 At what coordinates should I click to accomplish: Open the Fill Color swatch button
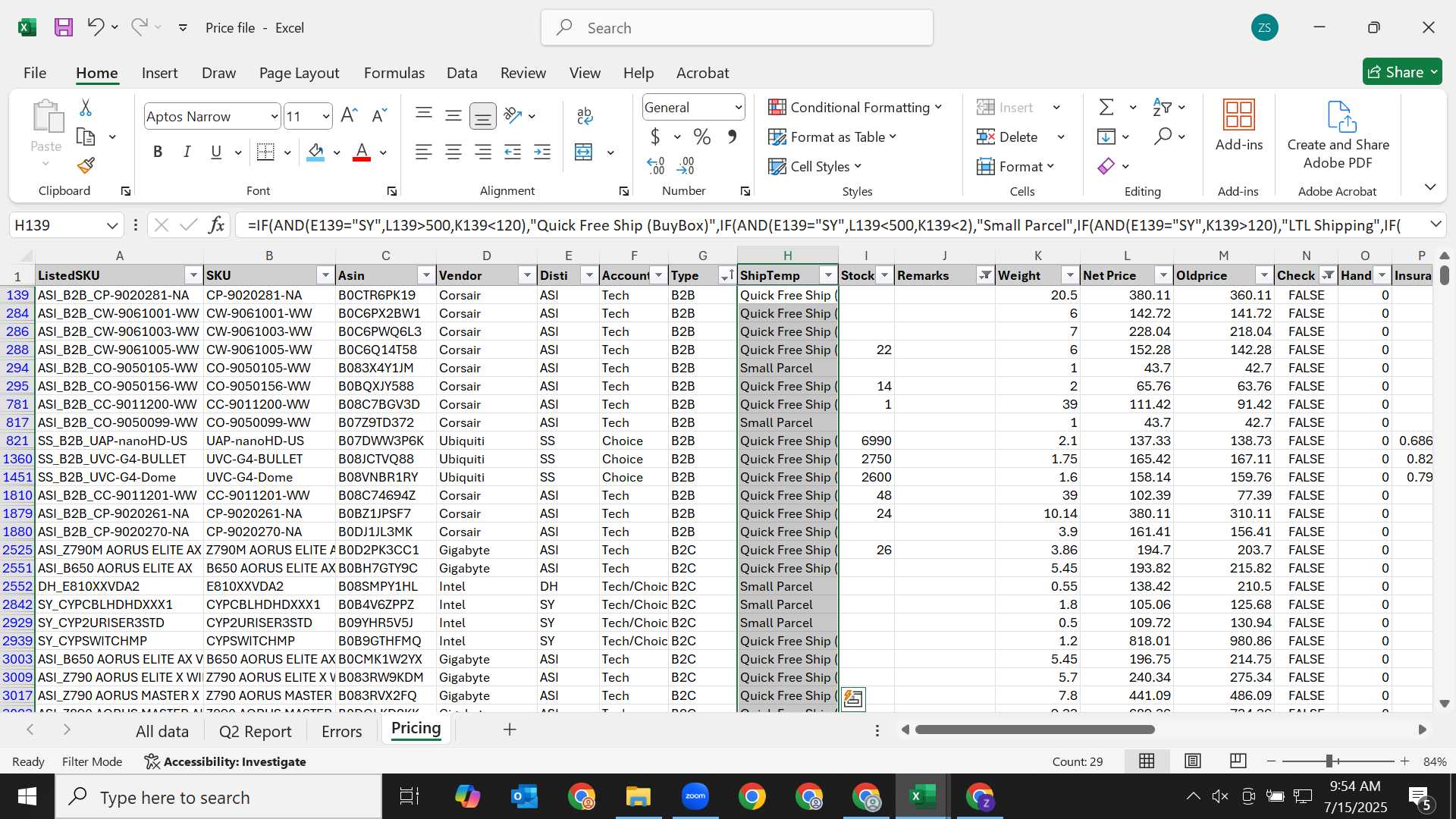[316, 152]
